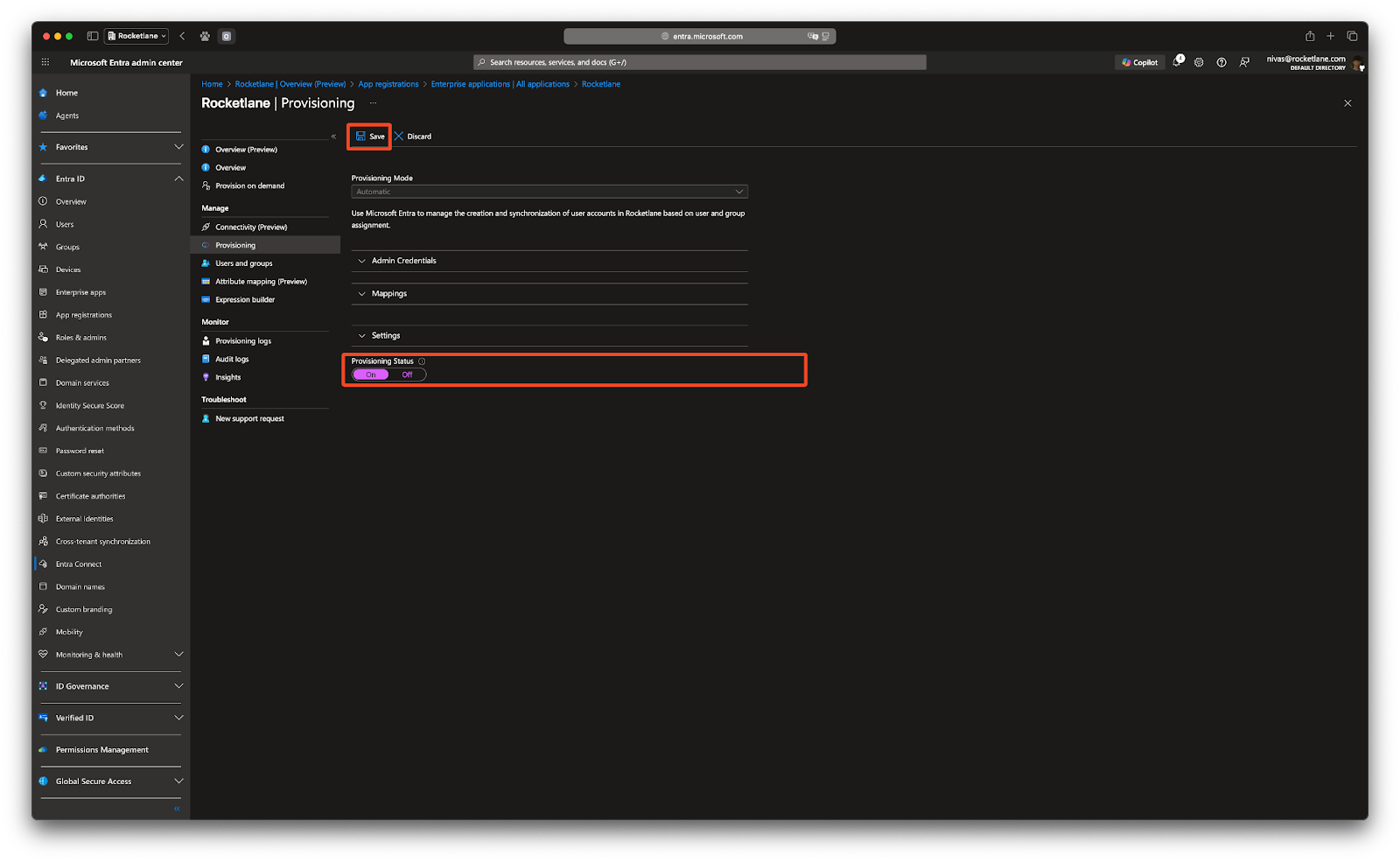Close the Provisioning blade with X

pos(1347,103)
